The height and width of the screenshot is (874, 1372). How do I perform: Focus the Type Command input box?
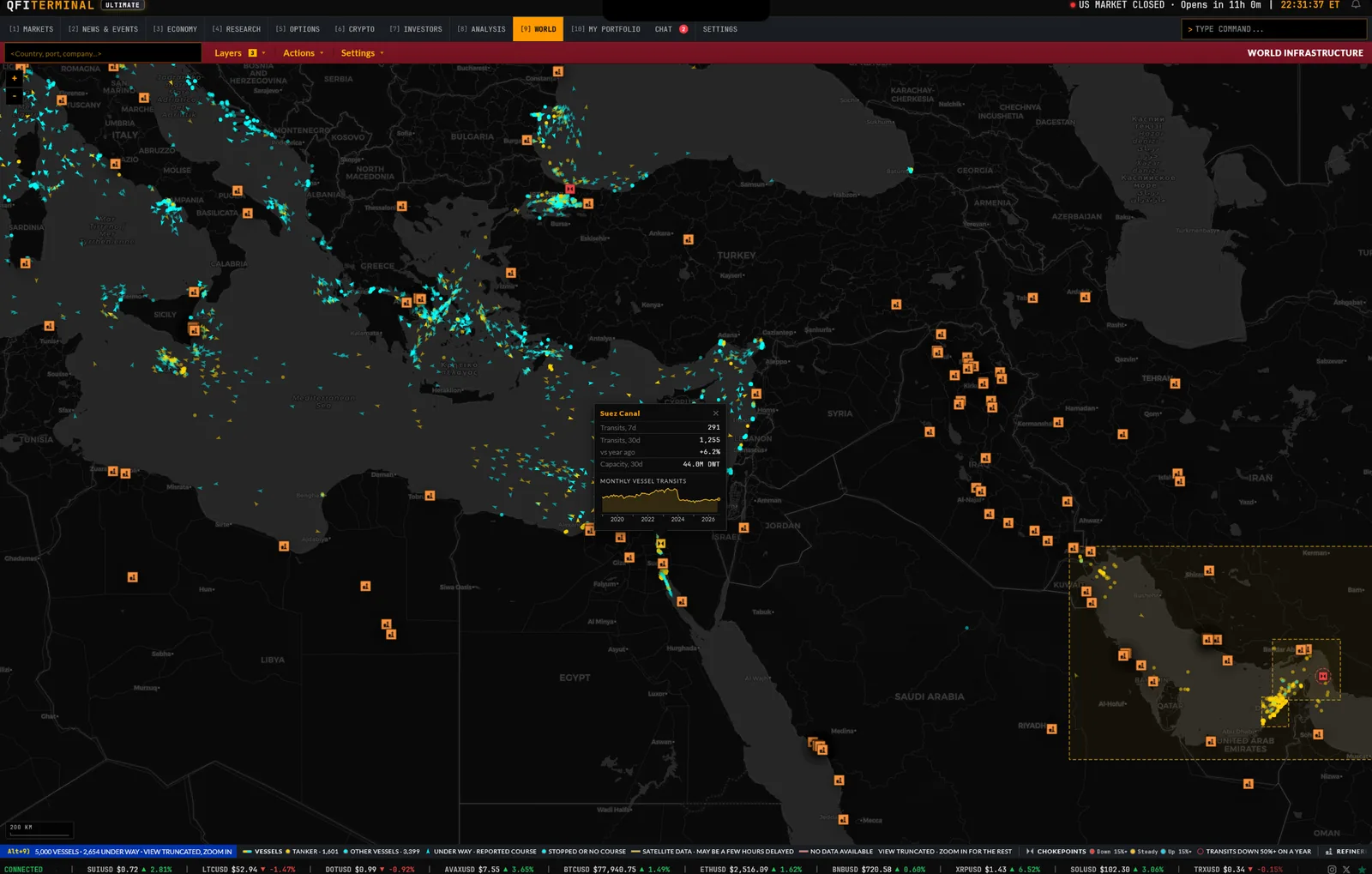pos(1273,29)
